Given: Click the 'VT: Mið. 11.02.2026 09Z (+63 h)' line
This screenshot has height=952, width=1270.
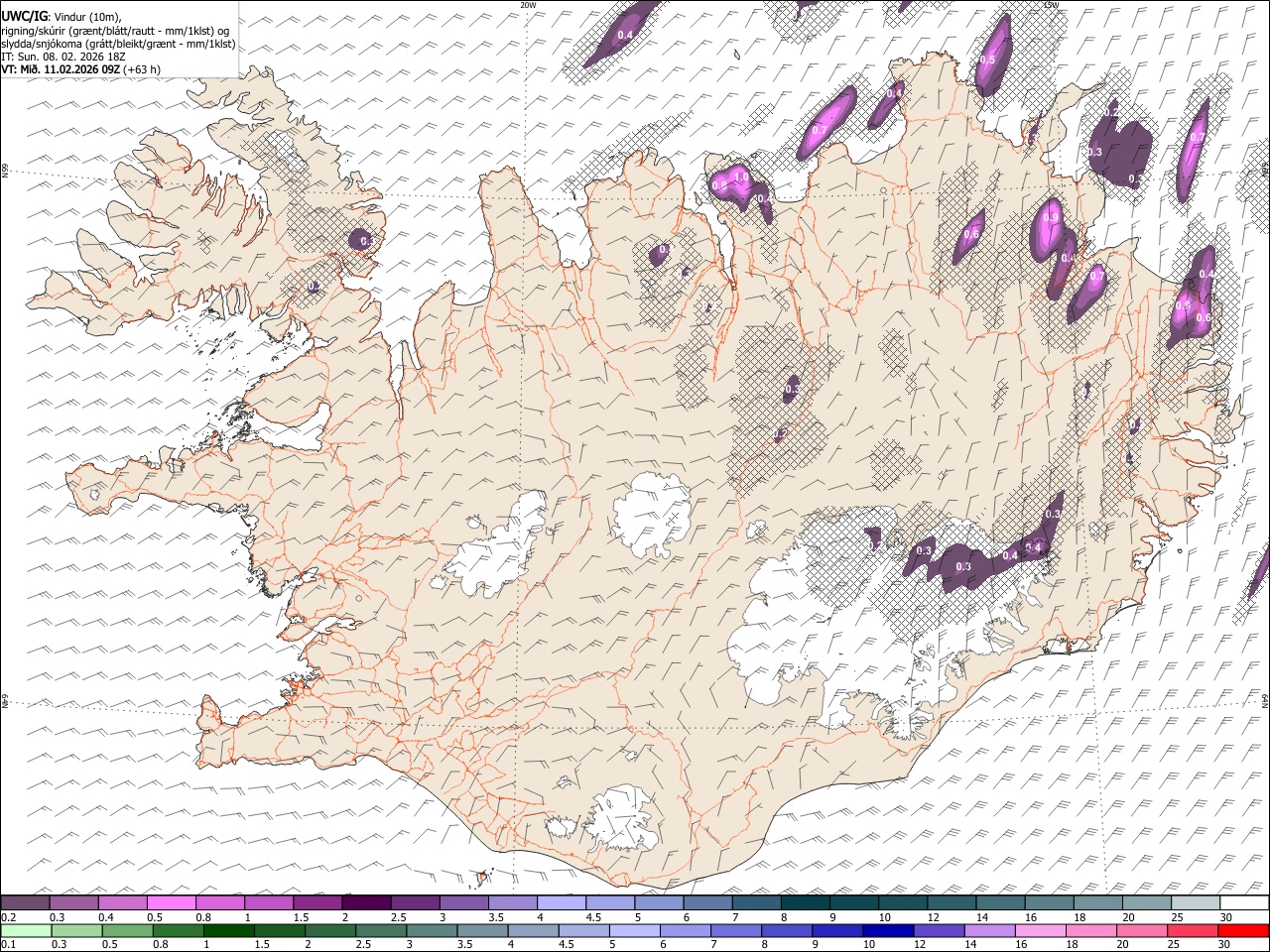Looking at the screenshot, I should tap(80, 69).
